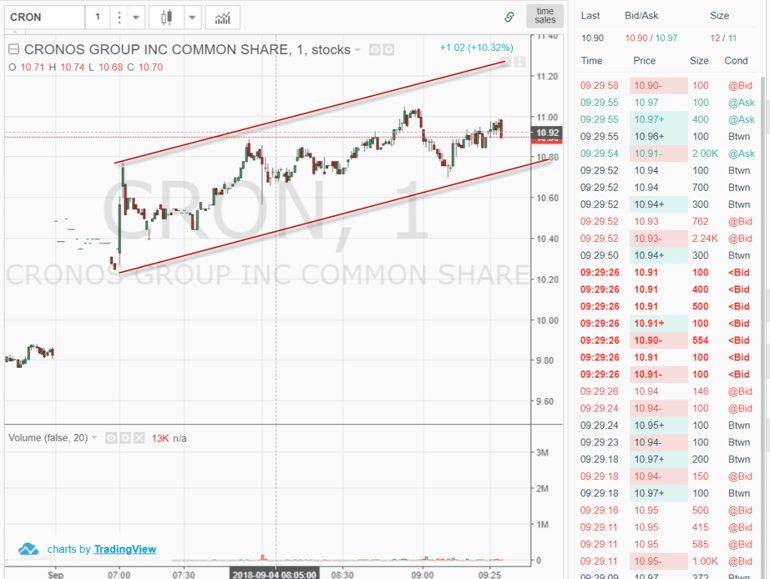Click the green link chain icon

coord(509,17)
